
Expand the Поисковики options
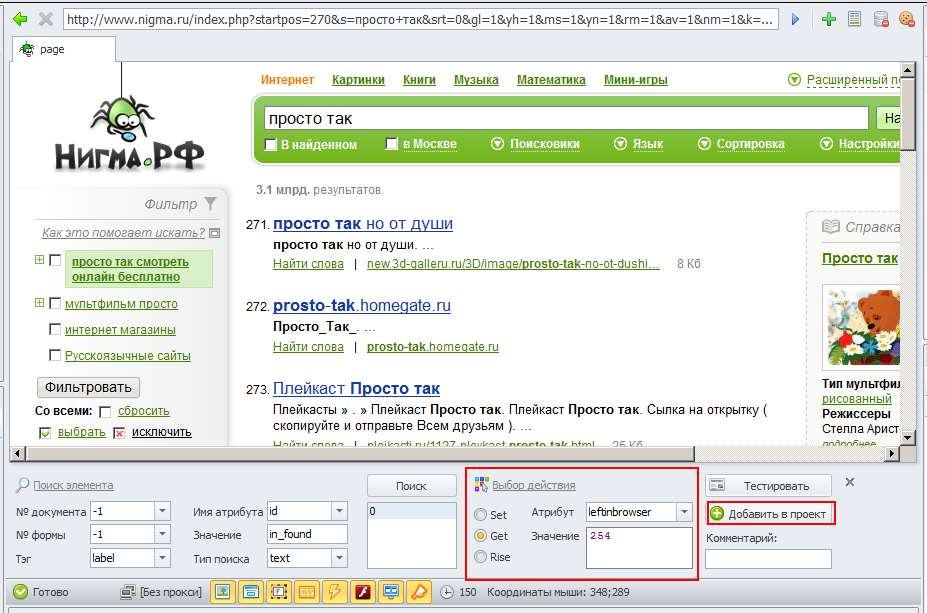536,144
